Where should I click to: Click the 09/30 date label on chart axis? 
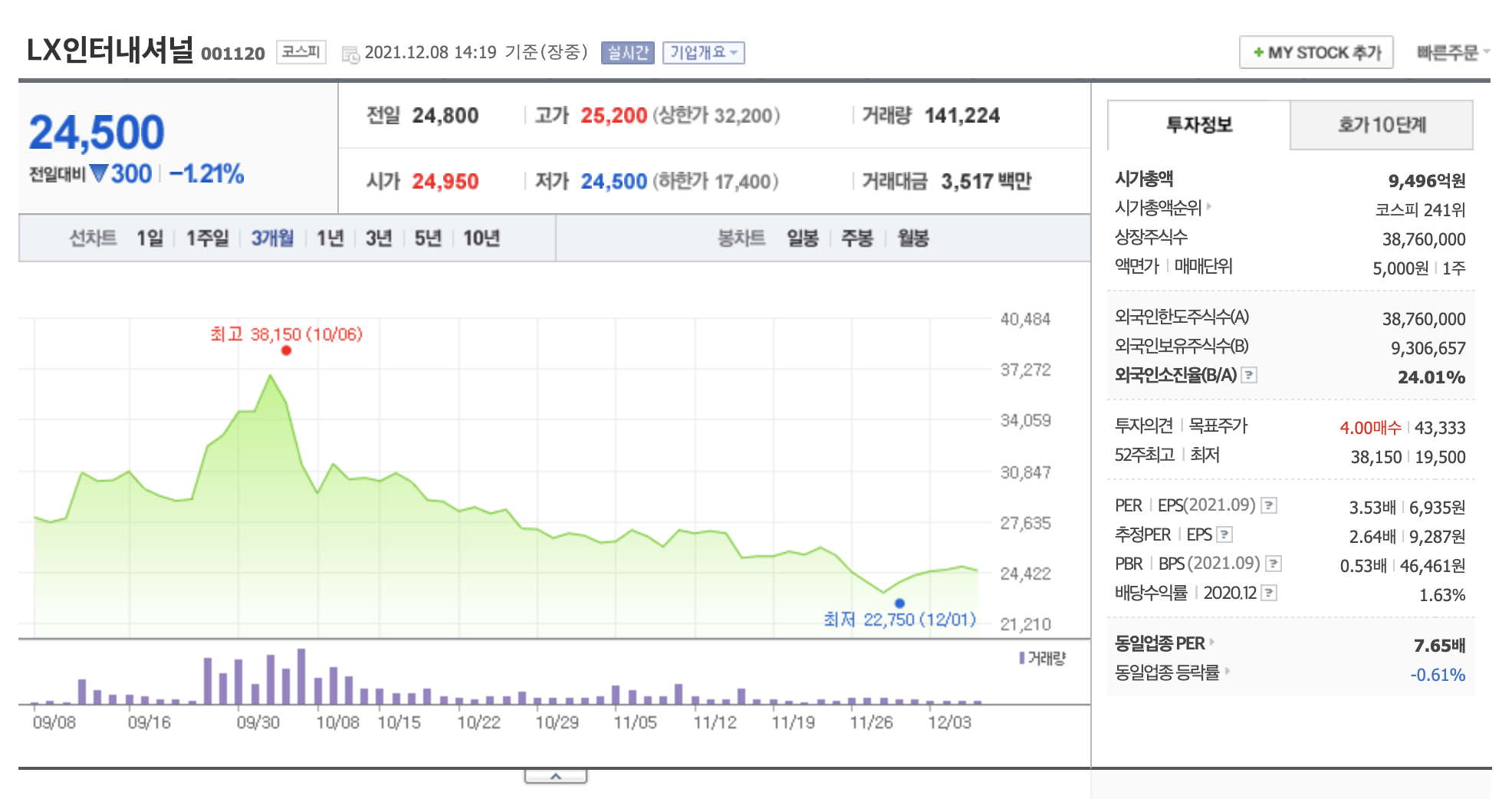pos(258,722)
